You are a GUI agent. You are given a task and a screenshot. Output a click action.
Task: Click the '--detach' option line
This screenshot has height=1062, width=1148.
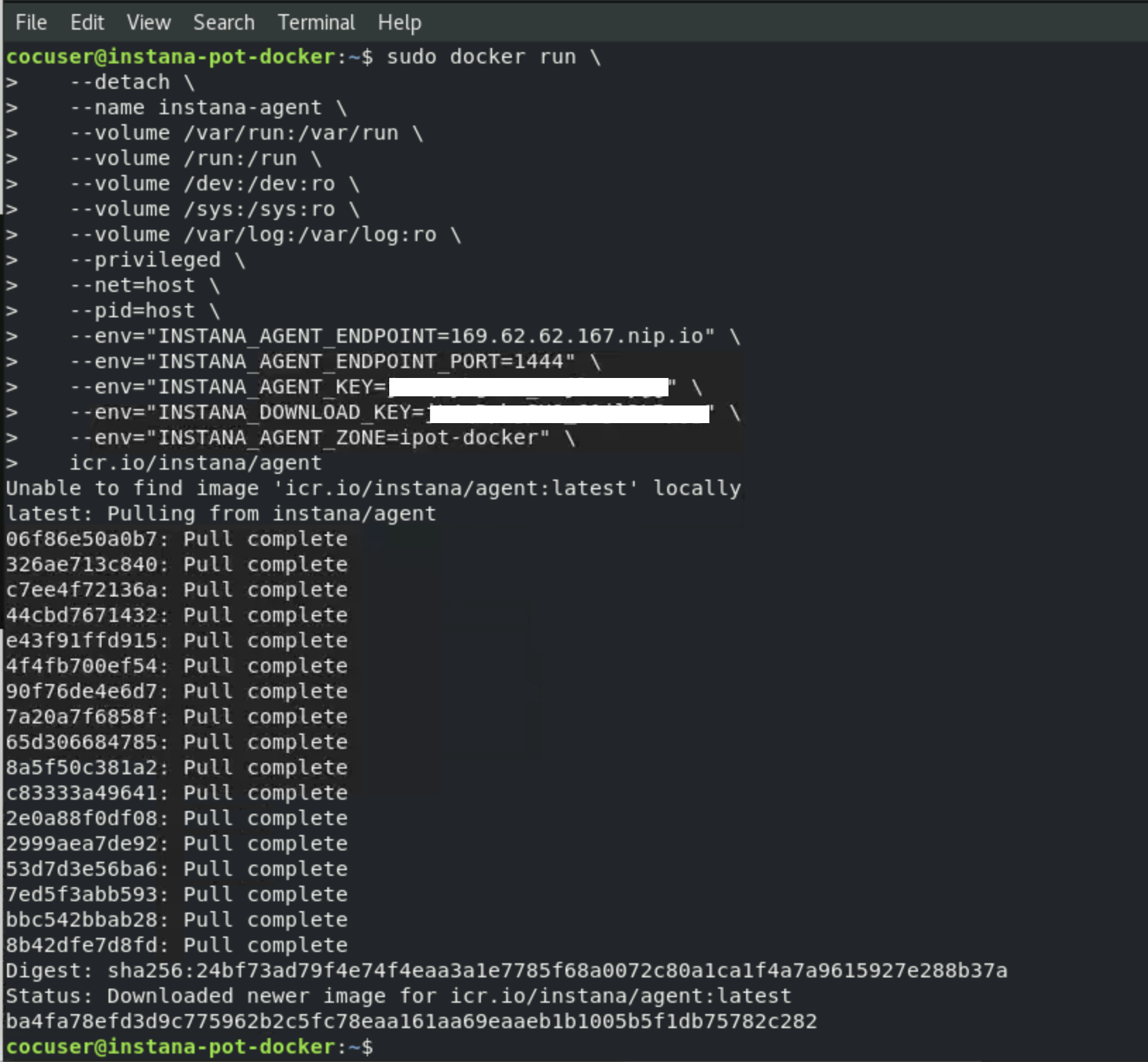click(x=132, y=83)
